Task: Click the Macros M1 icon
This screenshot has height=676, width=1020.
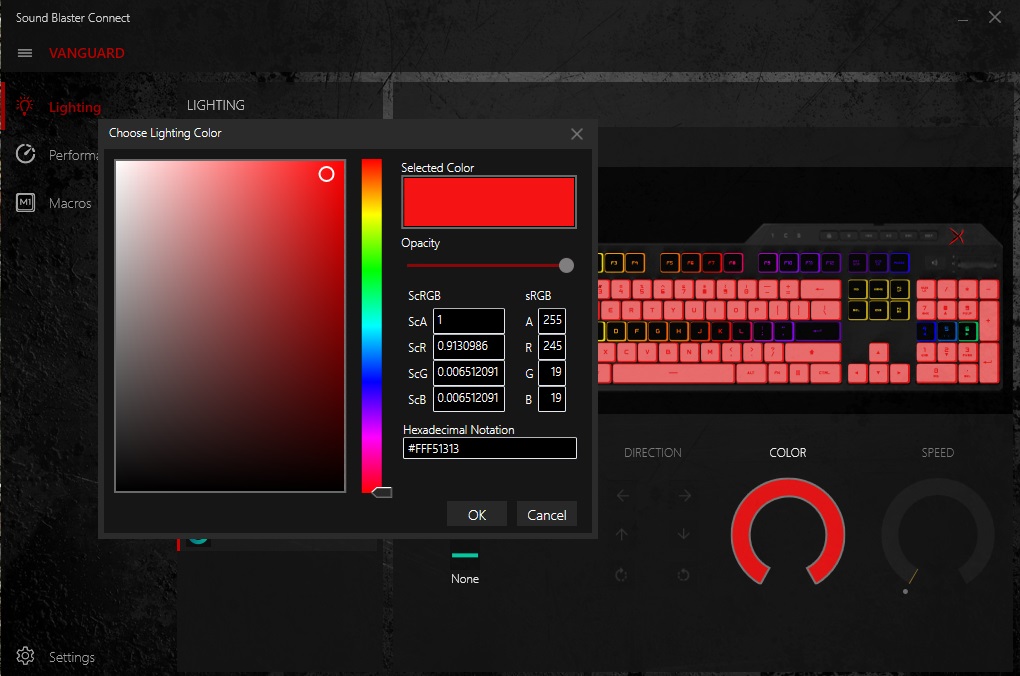Action: pyautogui.click(x=25, y=202)
